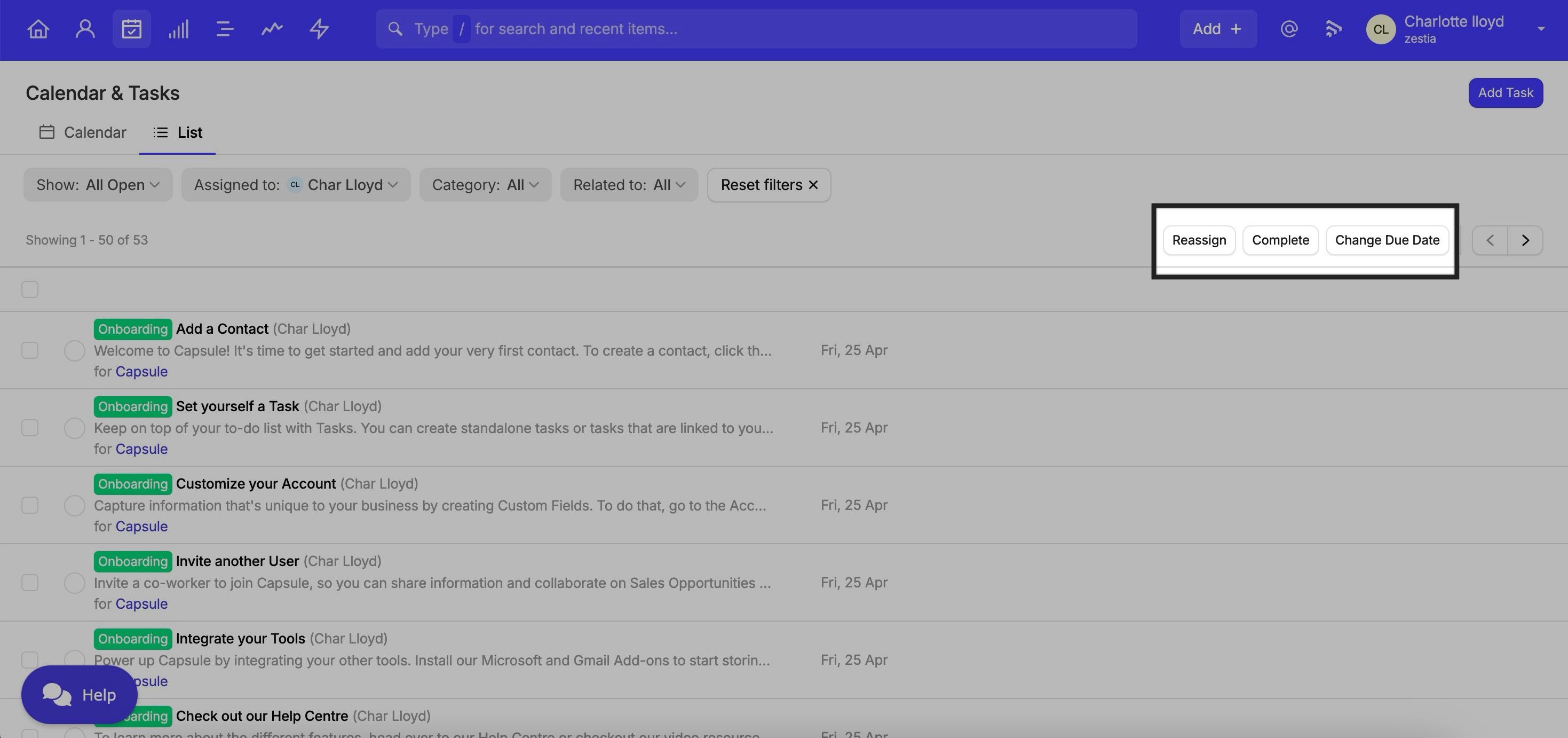Click the Add Task button
1568x738 pixels.
click(1506, 93)
